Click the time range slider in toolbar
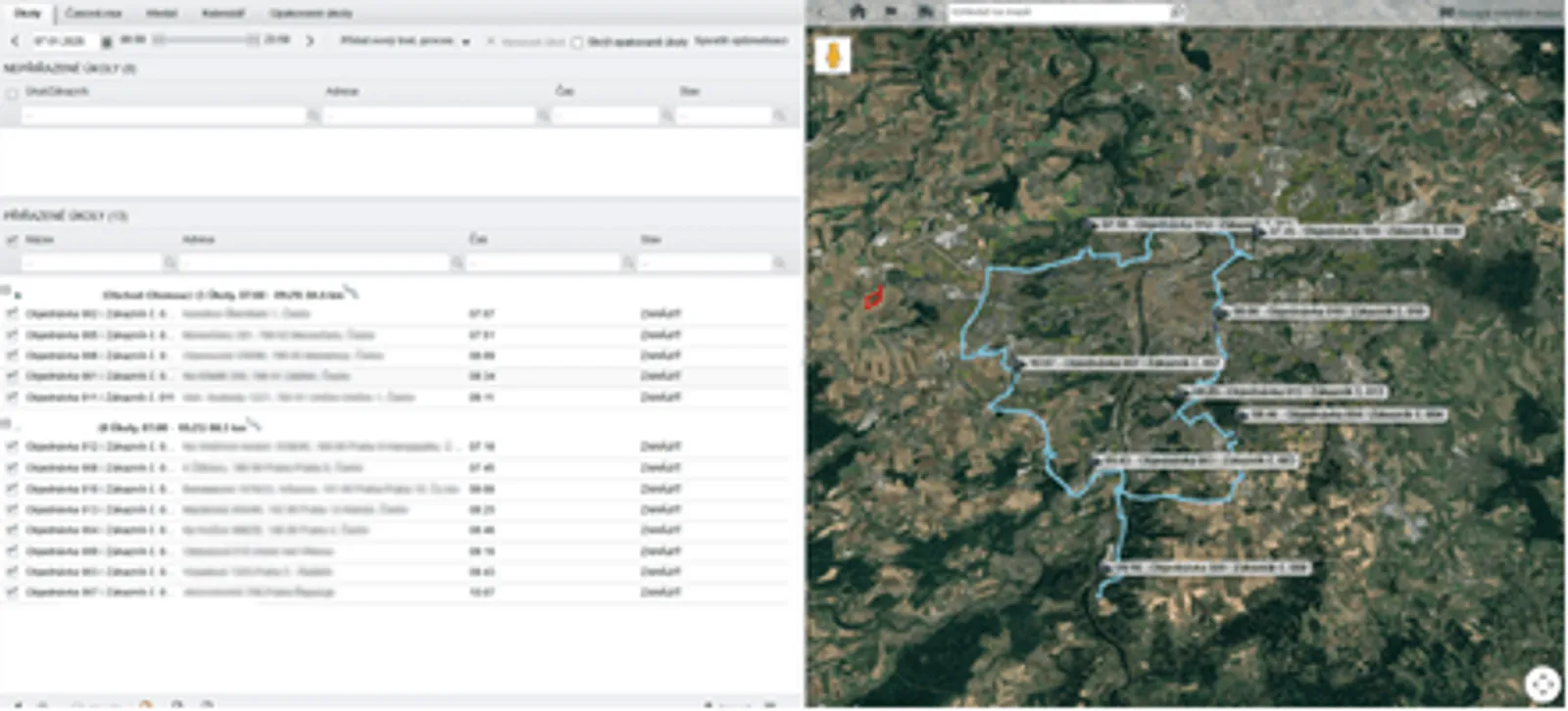The height and width of the screenshot is (711, 1568). click(206, 40)
